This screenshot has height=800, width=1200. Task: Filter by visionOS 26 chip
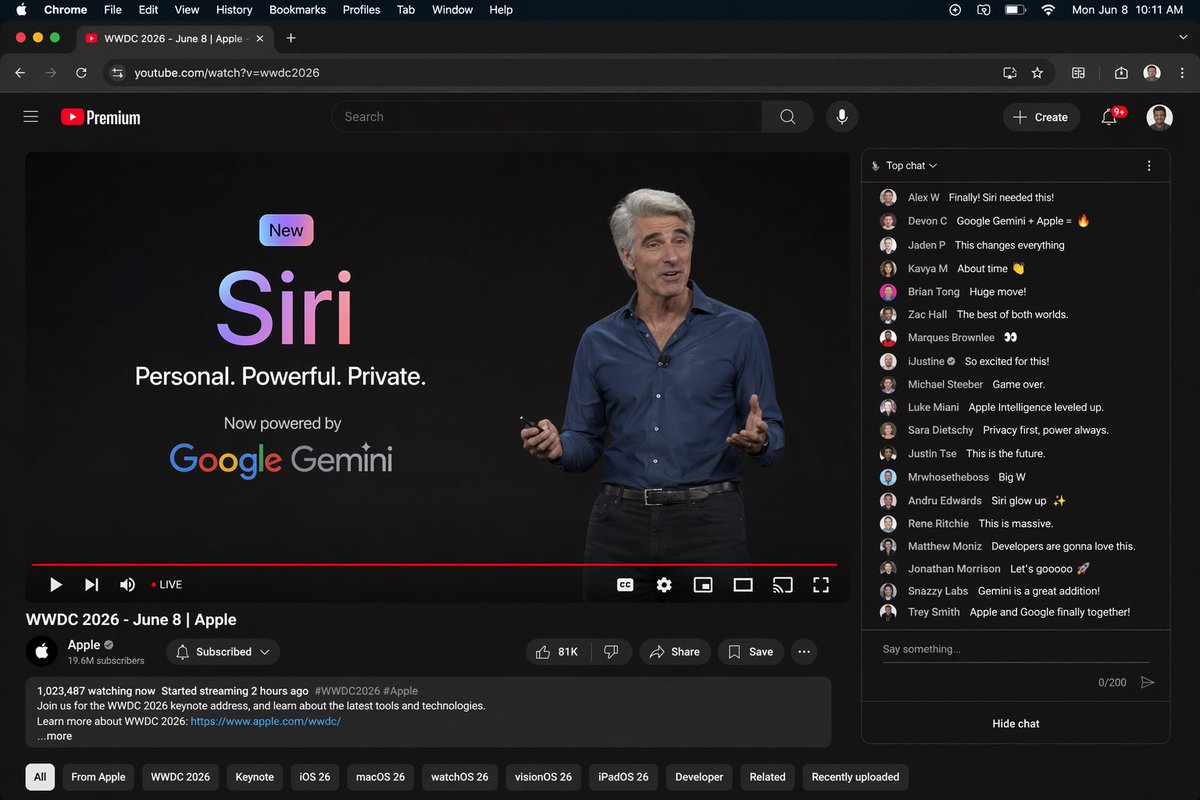point(543,777)
